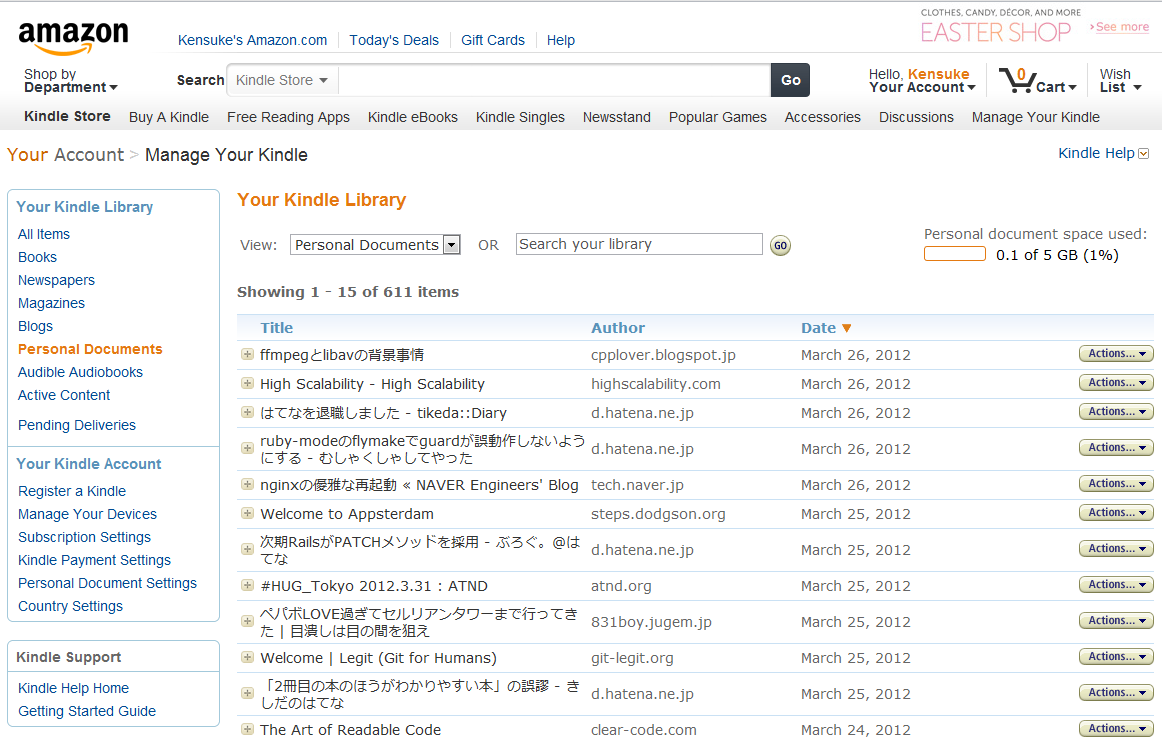Open Free Reading Apps

point(288,117)
